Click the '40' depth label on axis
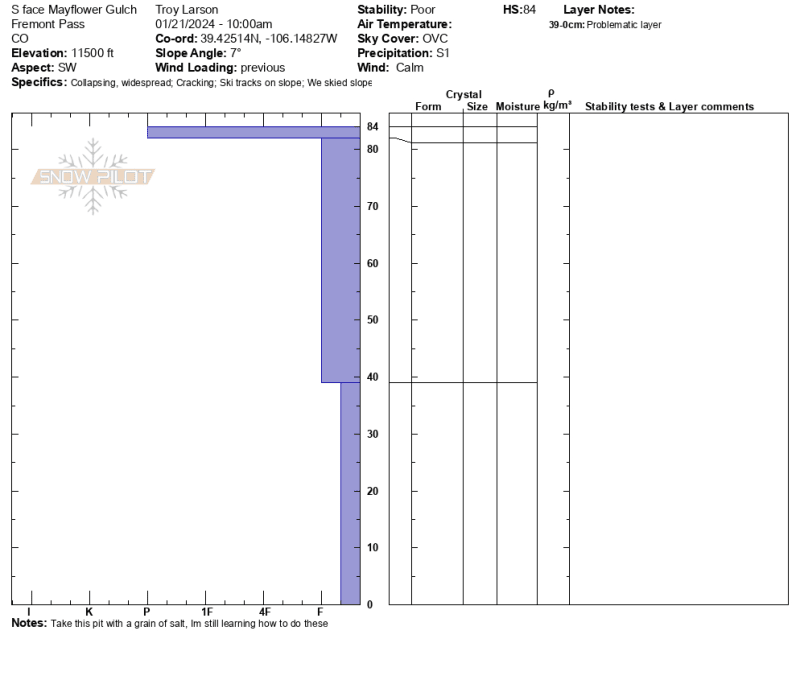Viewport: 800px width, 676px height. click(x=372, y=377)
